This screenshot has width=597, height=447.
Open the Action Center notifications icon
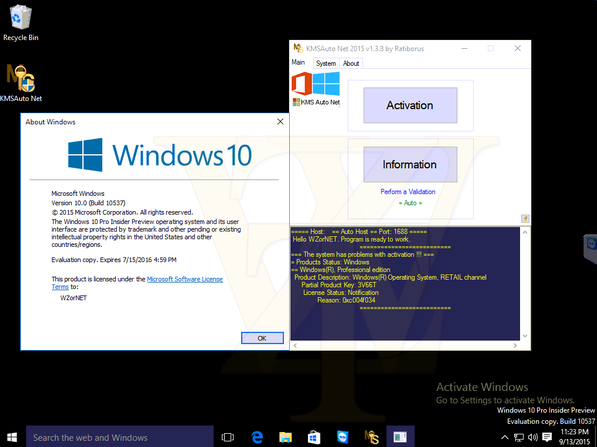(x=547, y=437)
